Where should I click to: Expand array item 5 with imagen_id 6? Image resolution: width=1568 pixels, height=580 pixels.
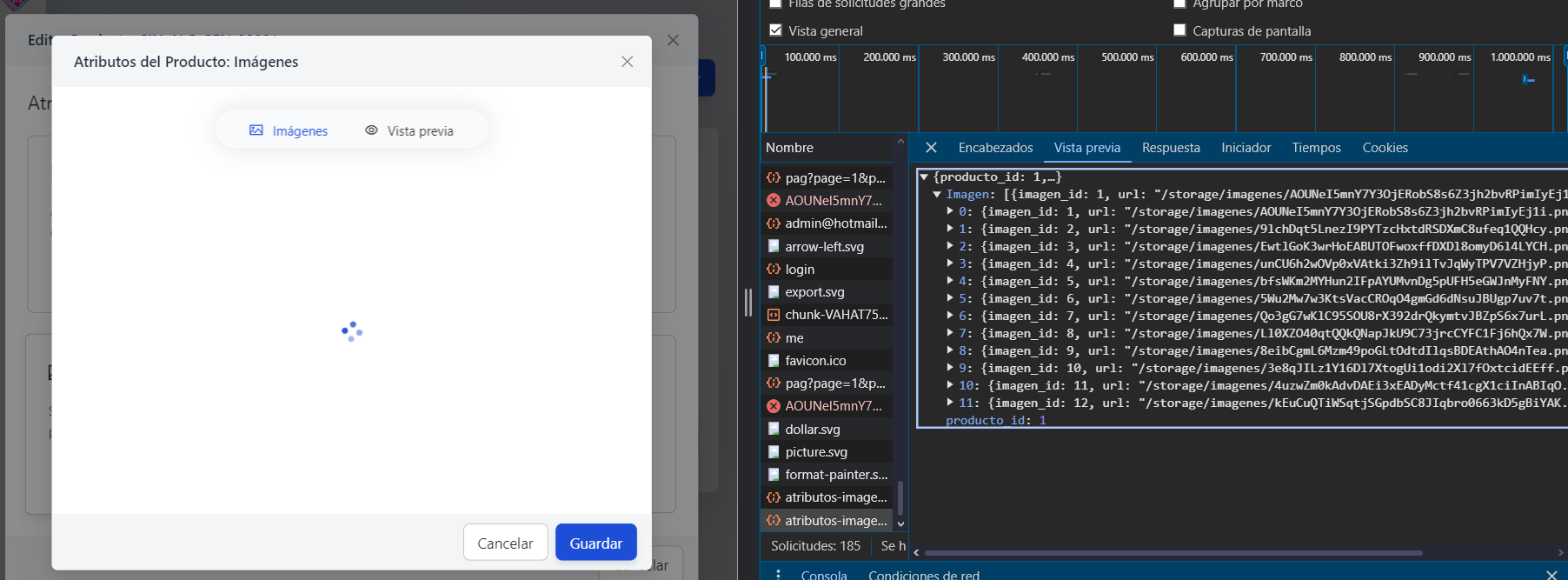click(x=950, y=298)
